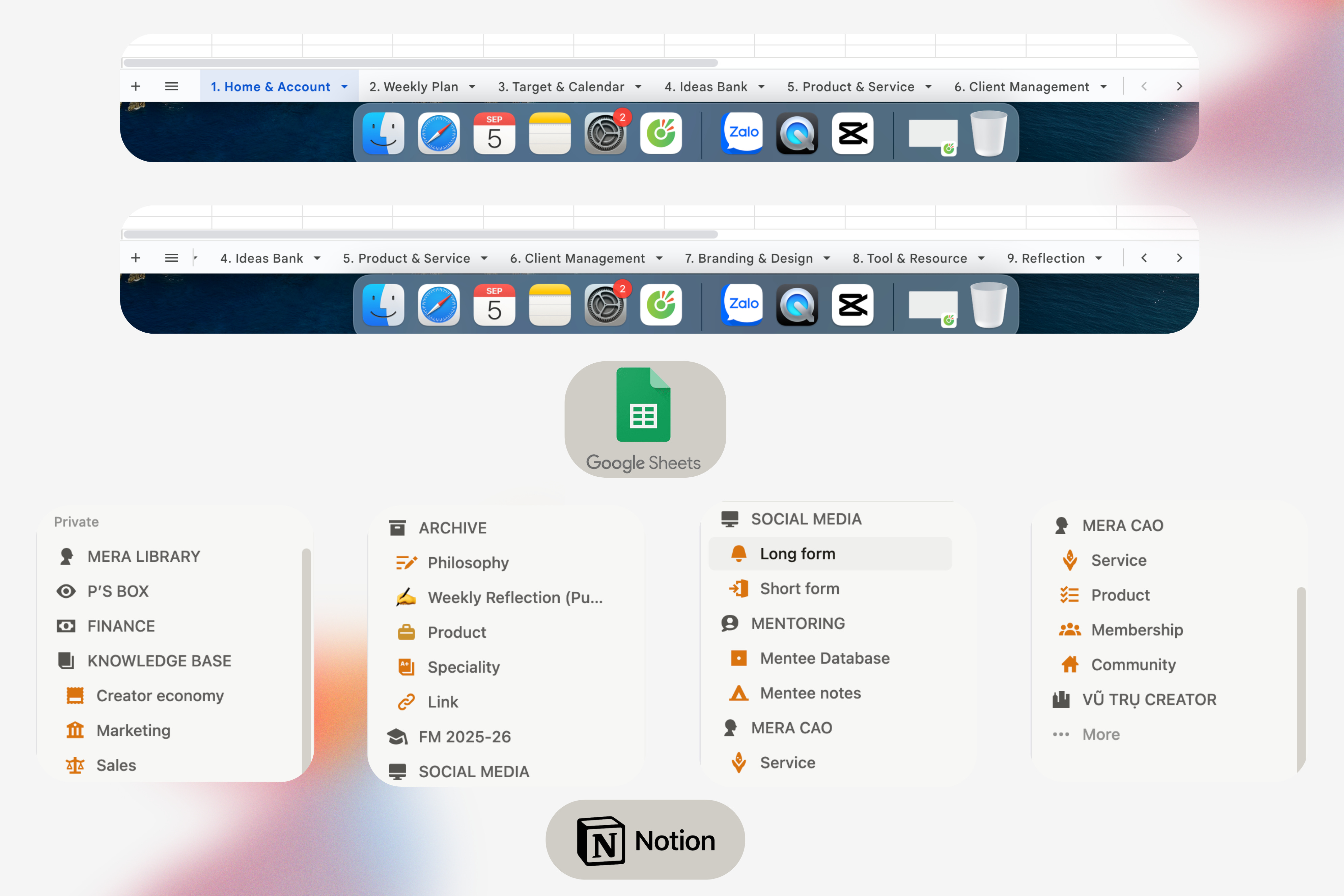Add a new sheet using plus in lower tab bar
This screenshot has width=1344, height=896.
(135, 258)
